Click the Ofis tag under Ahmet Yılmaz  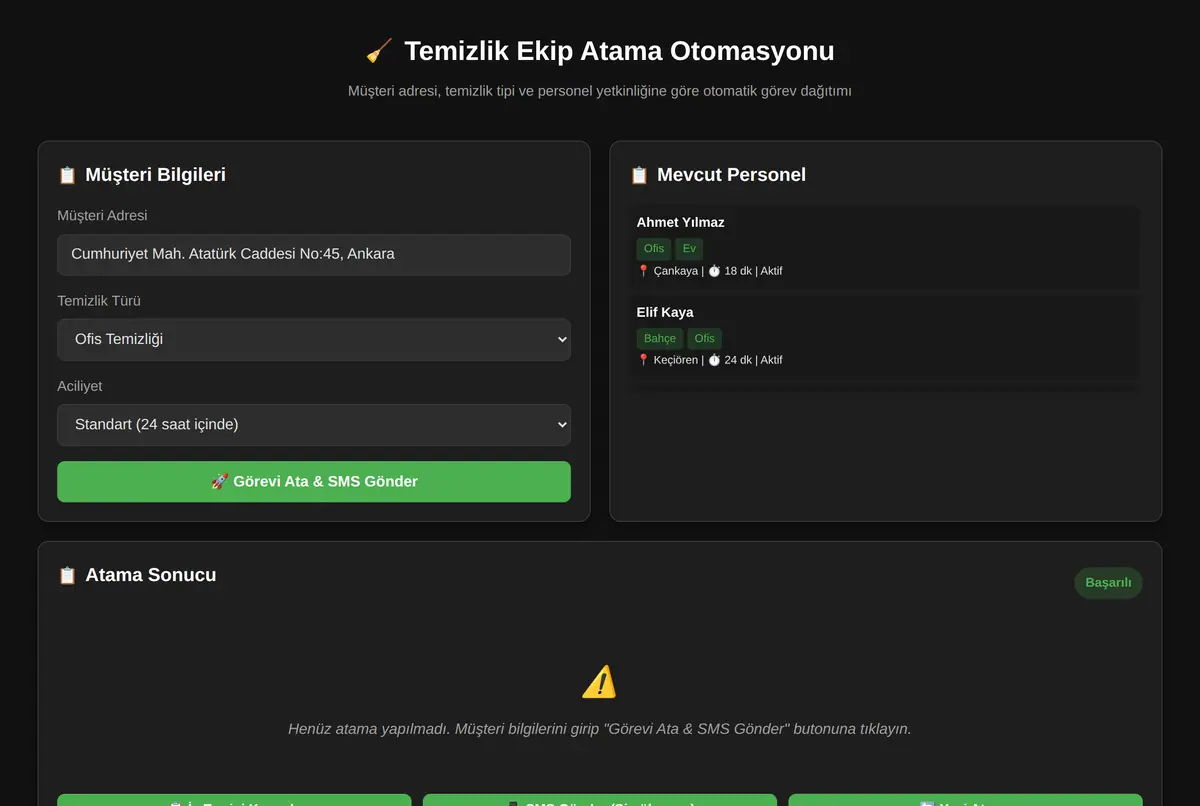point(654,248)
